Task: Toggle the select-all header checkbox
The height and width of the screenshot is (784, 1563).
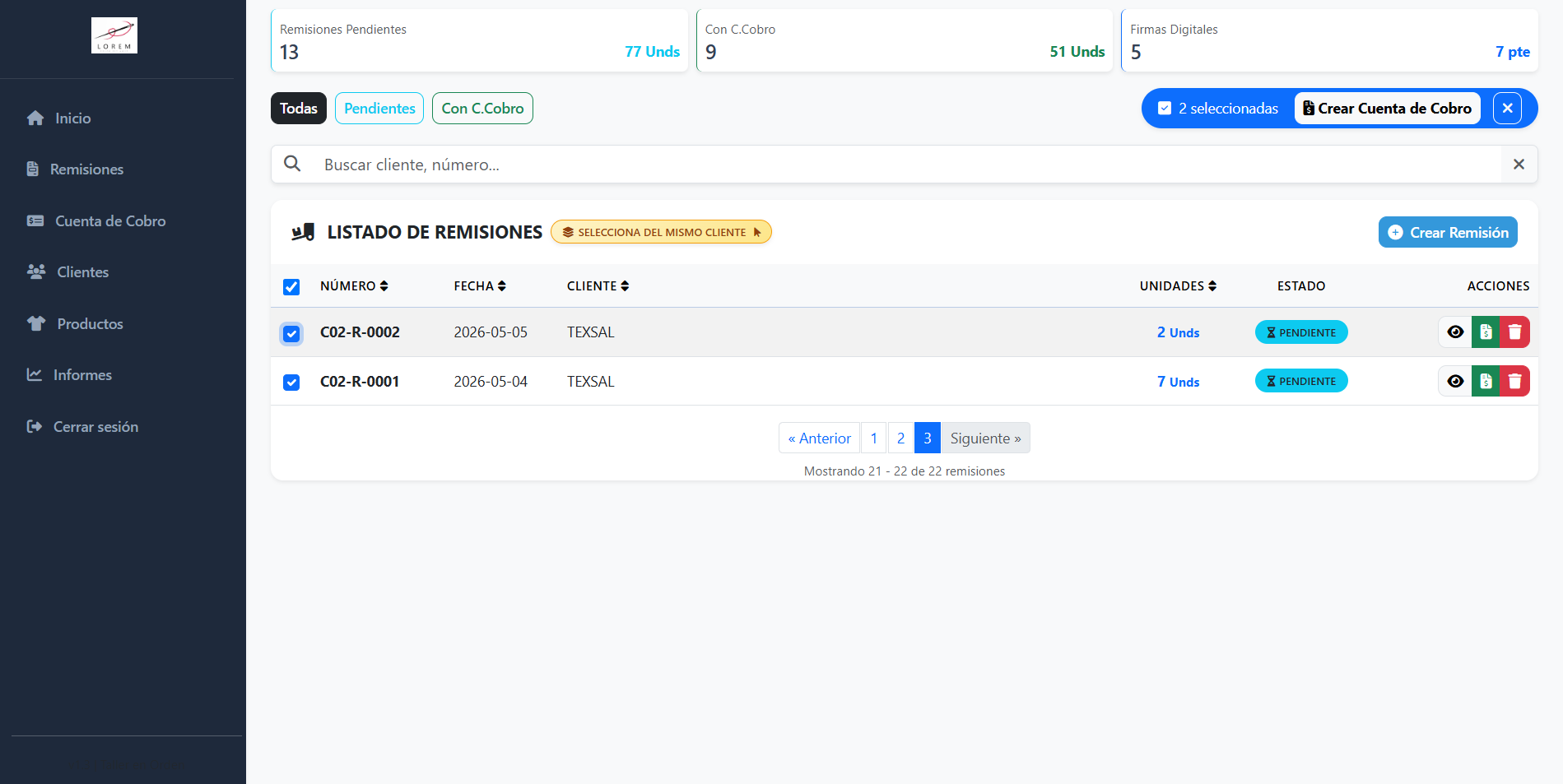Action: pos(291,287)
